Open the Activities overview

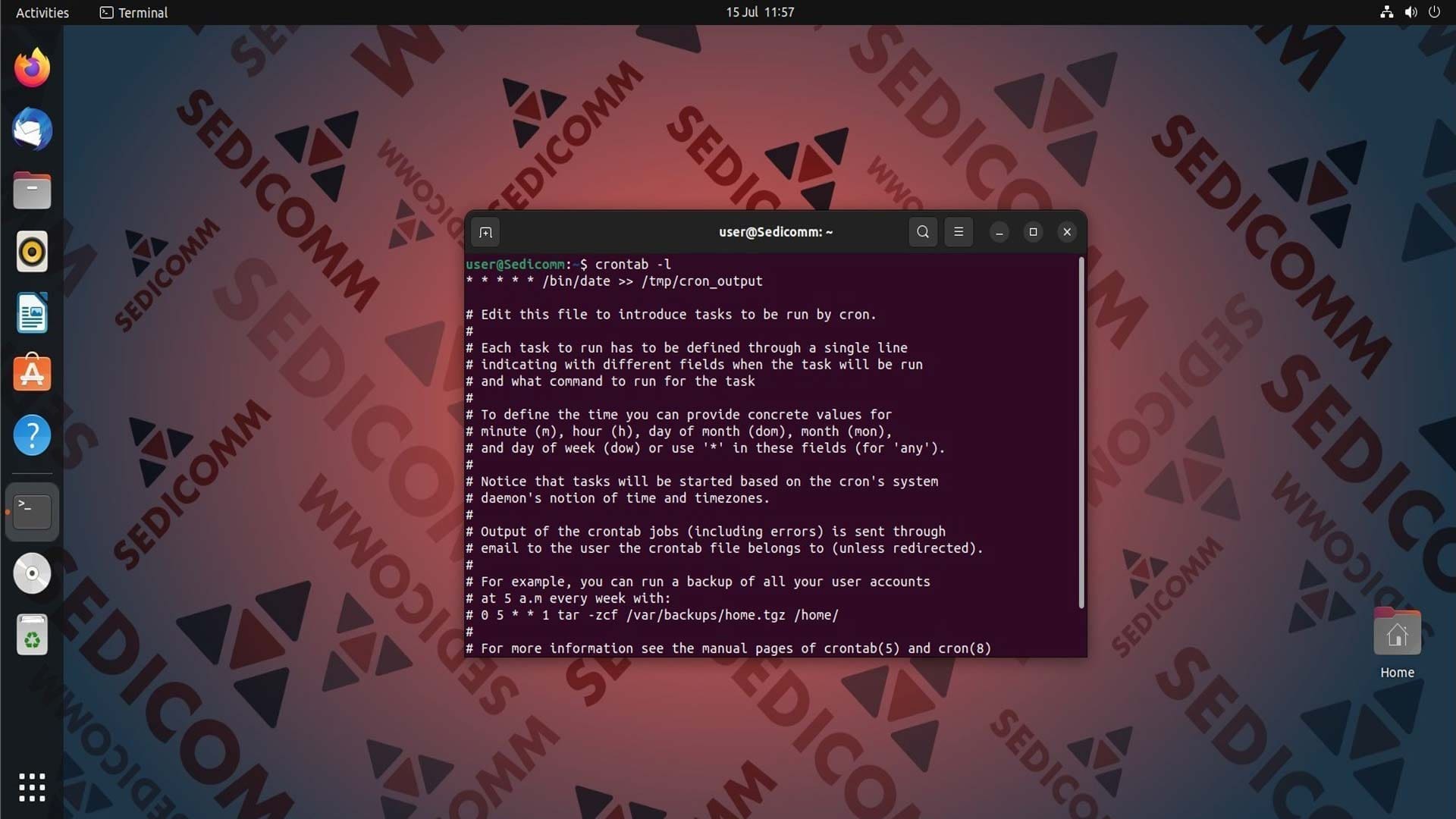42,12
